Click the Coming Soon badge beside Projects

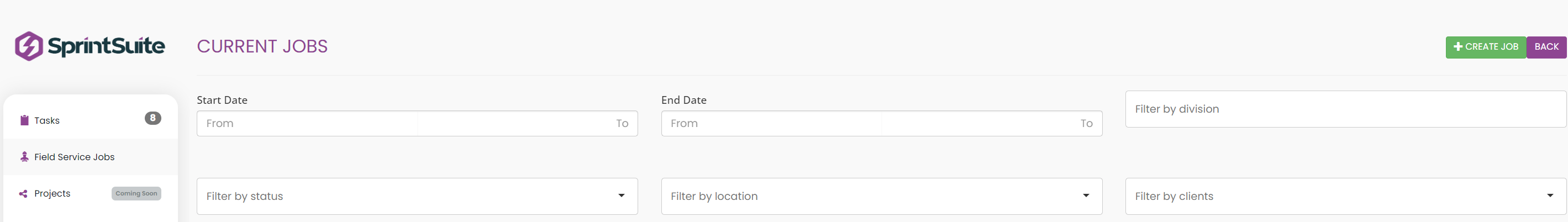tap(136, 193)
